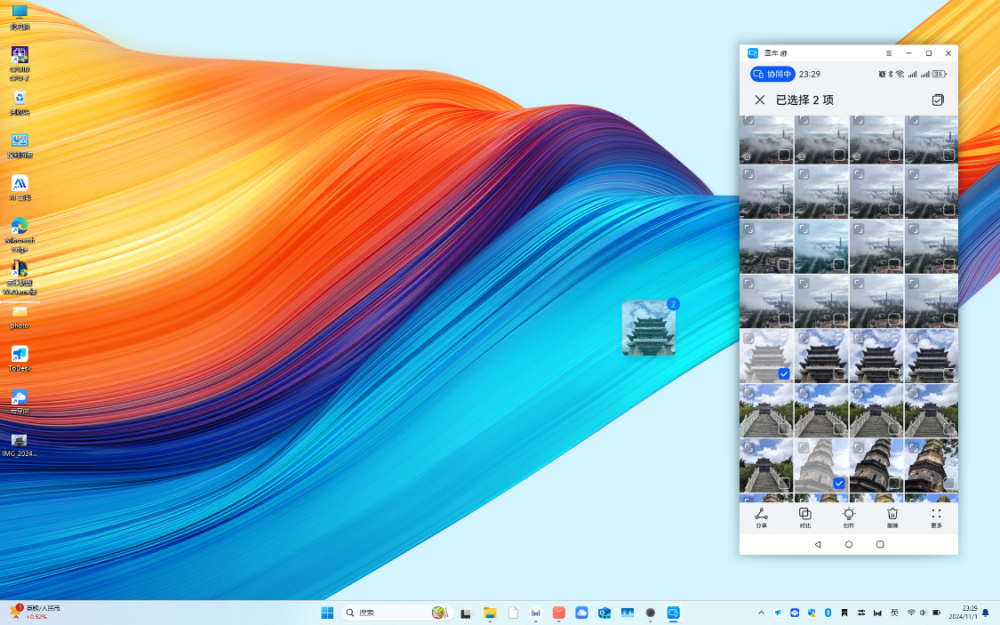Click the multi-screen app logo in title bar
1000x625 pixels.
point(753,53)
